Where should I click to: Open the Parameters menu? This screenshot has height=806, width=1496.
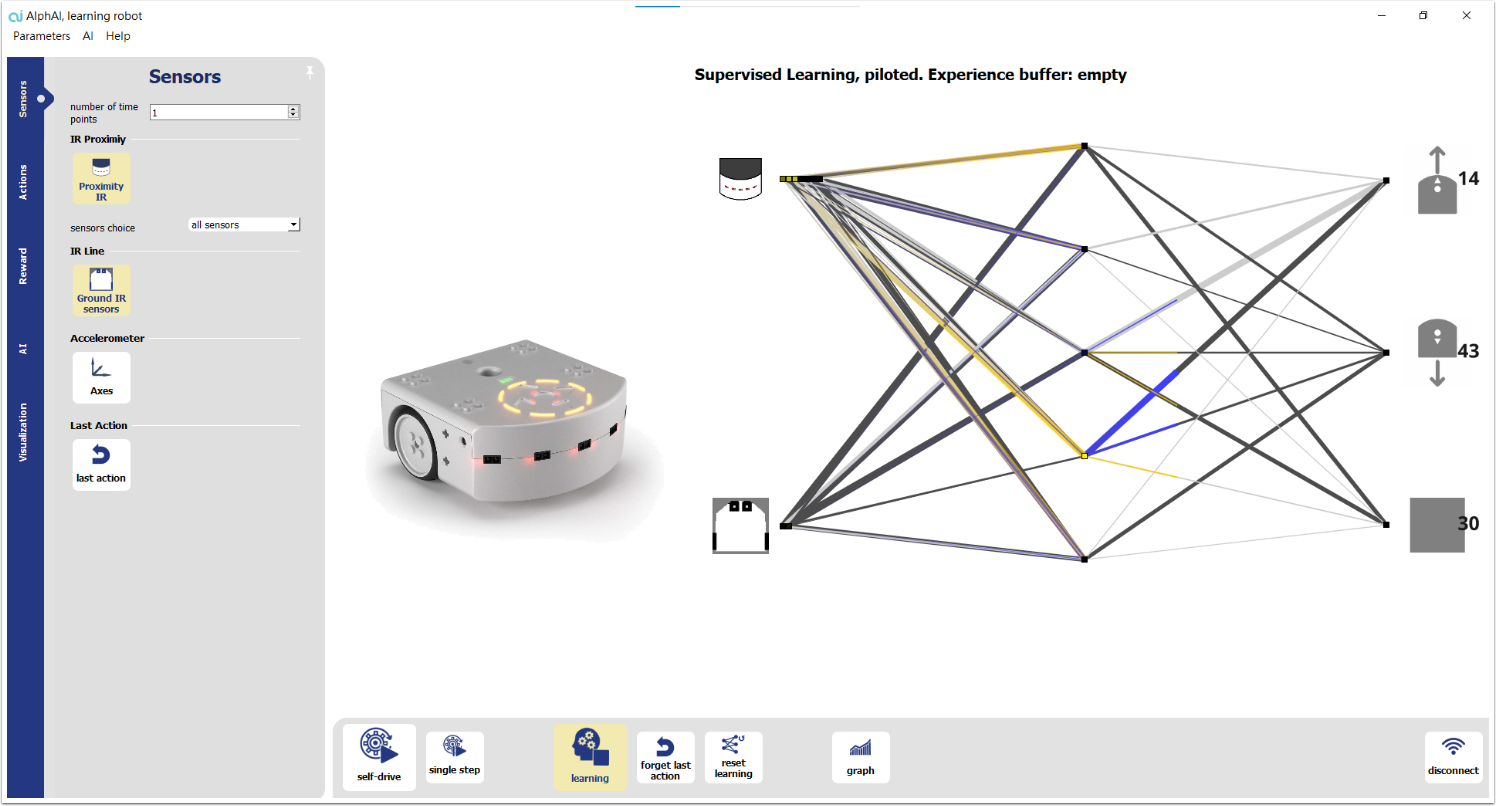pos(42,36)
